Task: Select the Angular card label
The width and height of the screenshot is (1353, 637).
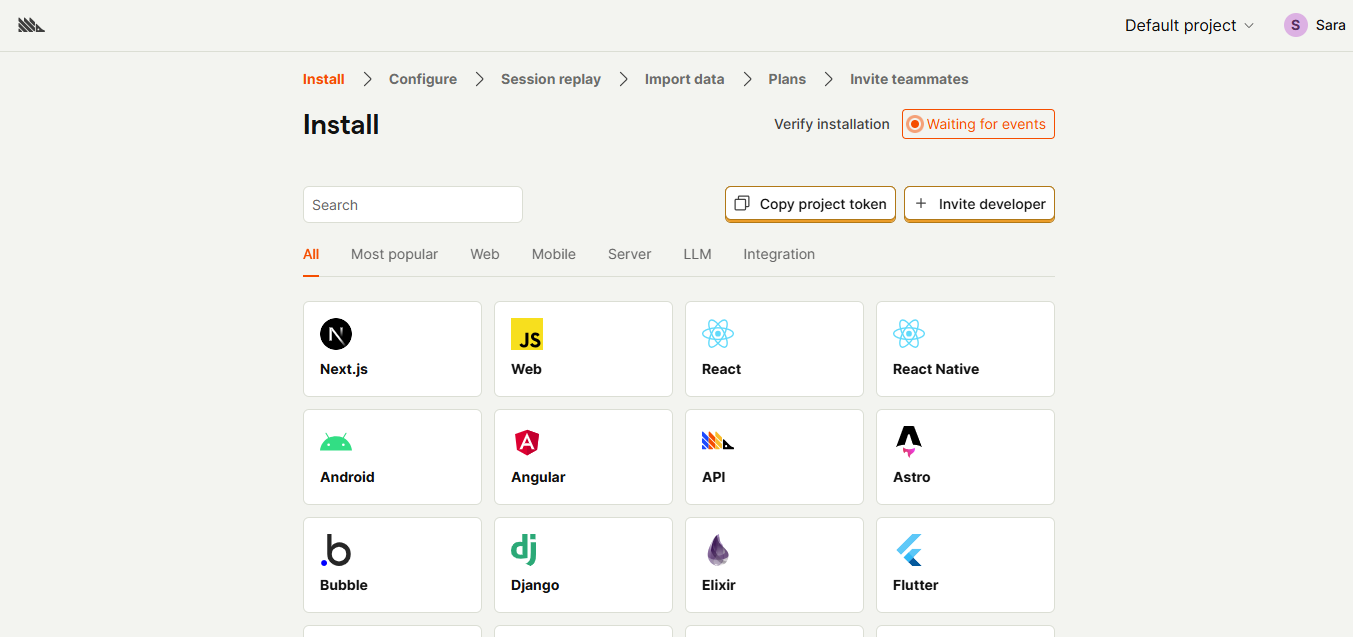Action: click(538, 477)
